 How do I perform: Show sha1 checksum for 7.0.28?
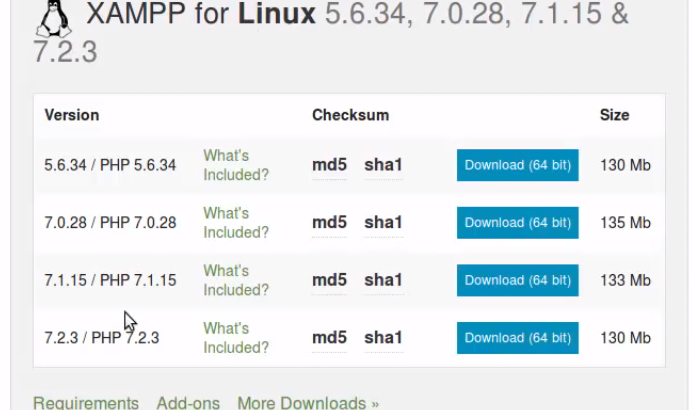click(383, 222)
